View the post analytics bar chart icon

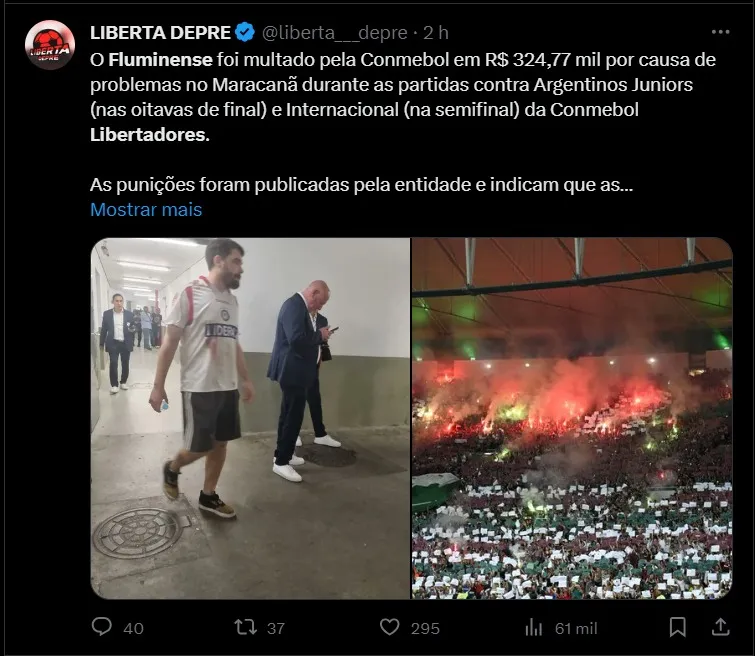[534, 627]
